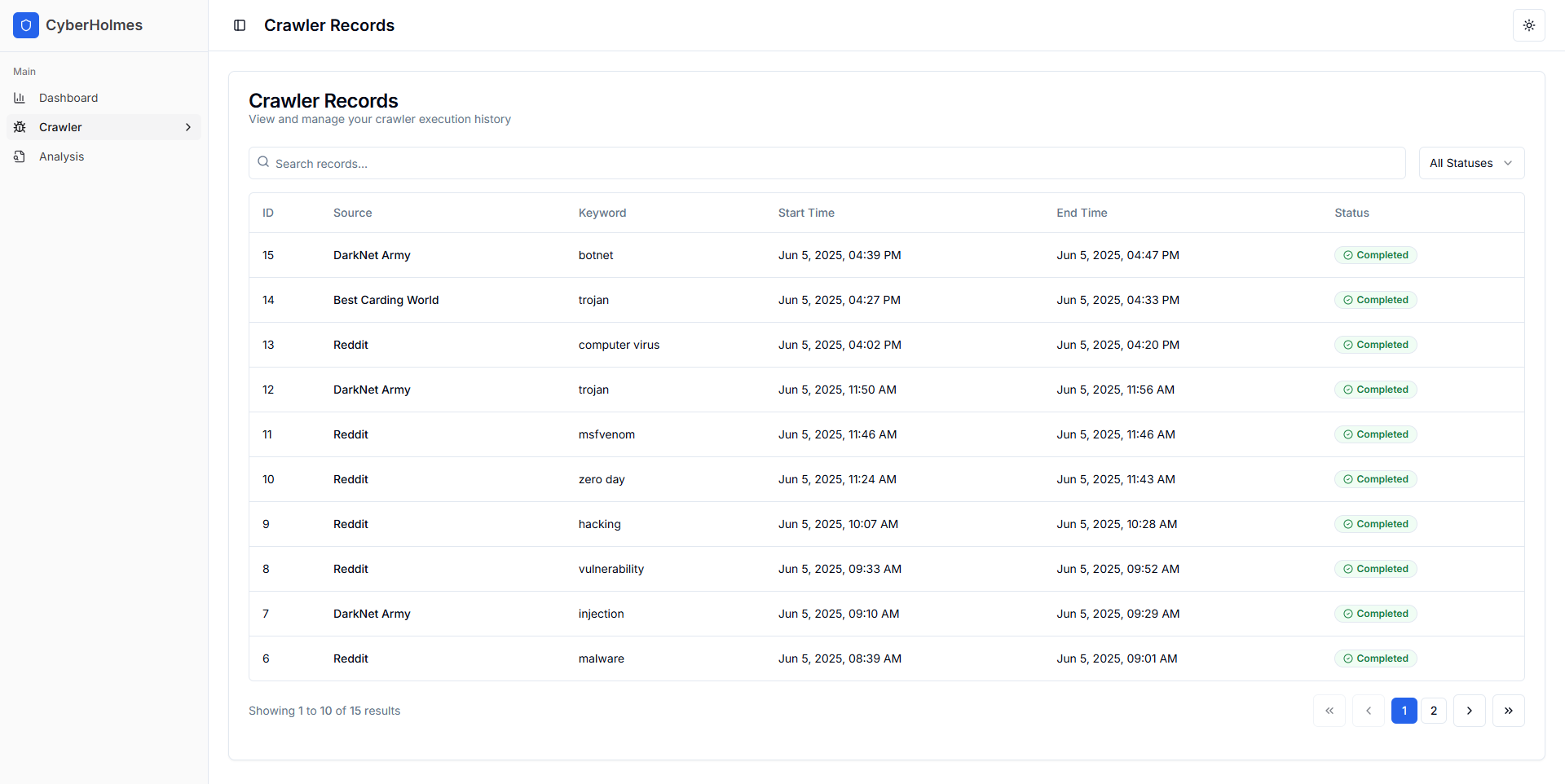Screen dimensions: 1565x784
Task: Click Completed status of record 12
Action: coord(1376,390)
